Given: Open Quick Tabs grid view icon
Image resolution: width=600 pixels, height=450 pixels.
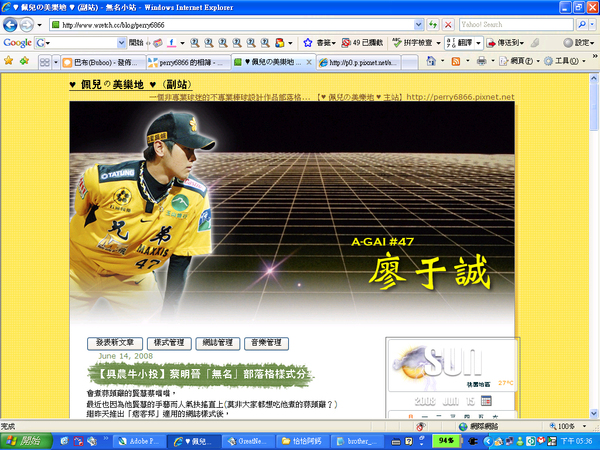Looking at the screenshot, I should pyautogui.click(x=45, y=62).
